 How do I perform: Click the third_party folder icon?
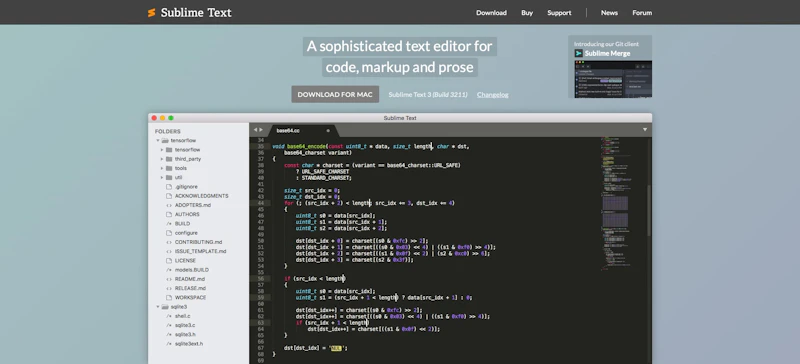coord(169,159)
